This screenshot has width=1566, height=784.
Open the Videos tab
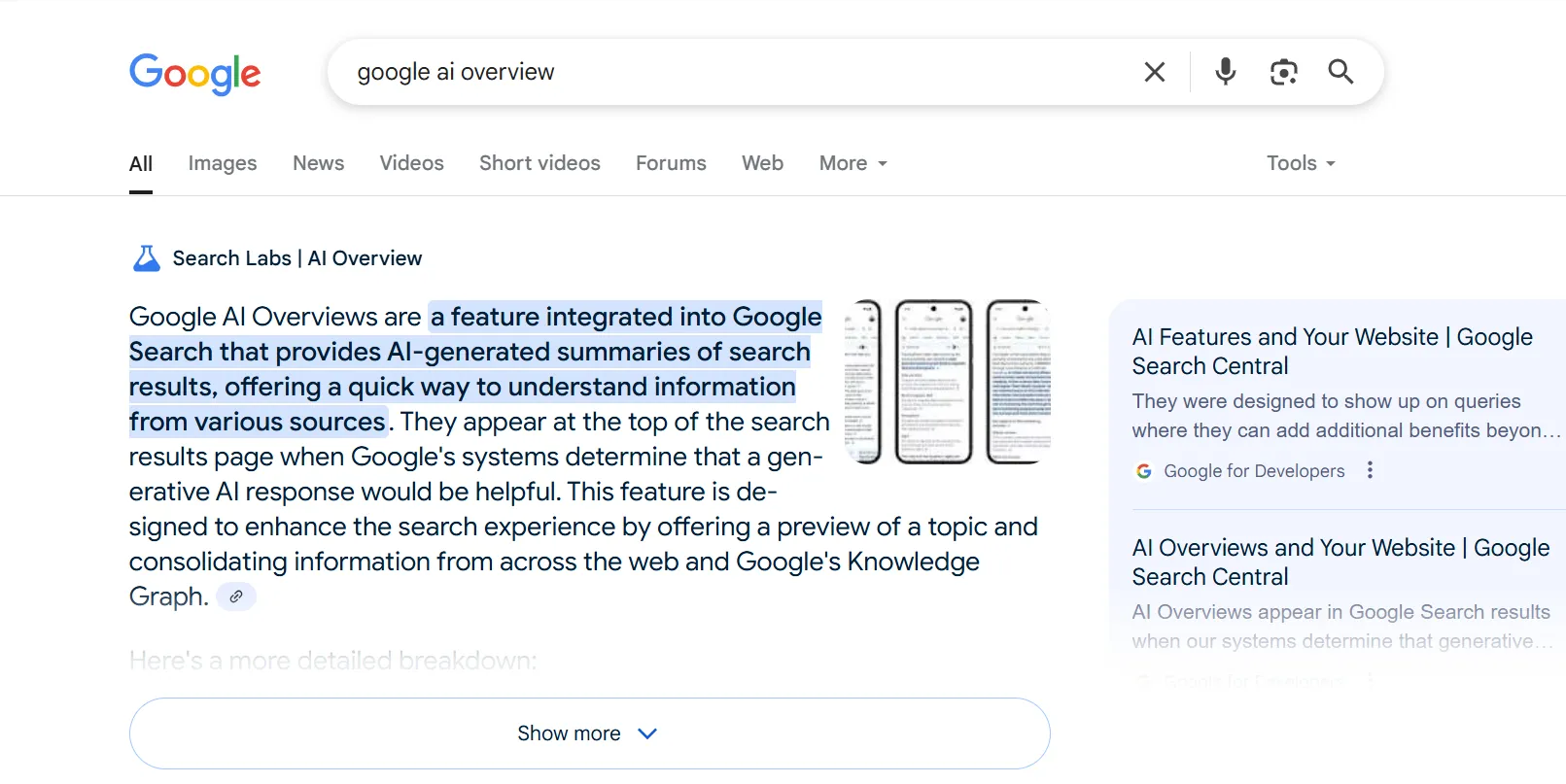tap(412, 163)
